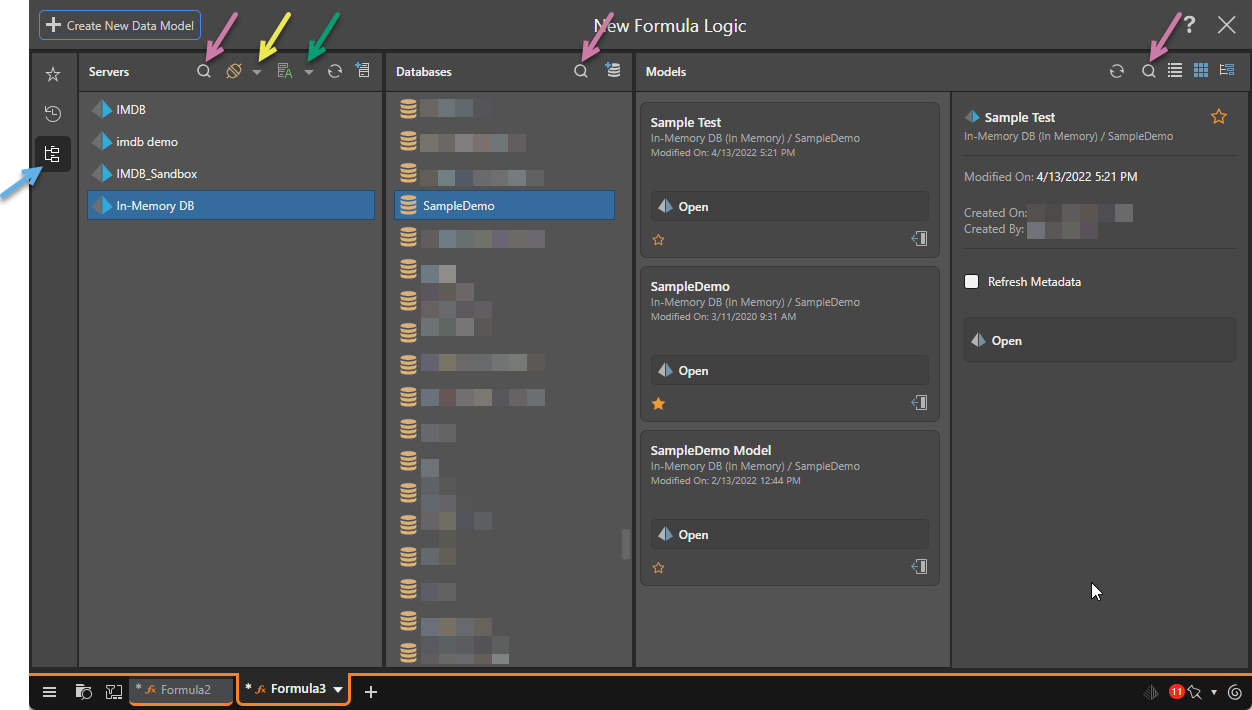The height and width of the screenshot is (710, 1252).
Task: Select the IMDB_Sandbox server
Action: (x=156, y=174)
